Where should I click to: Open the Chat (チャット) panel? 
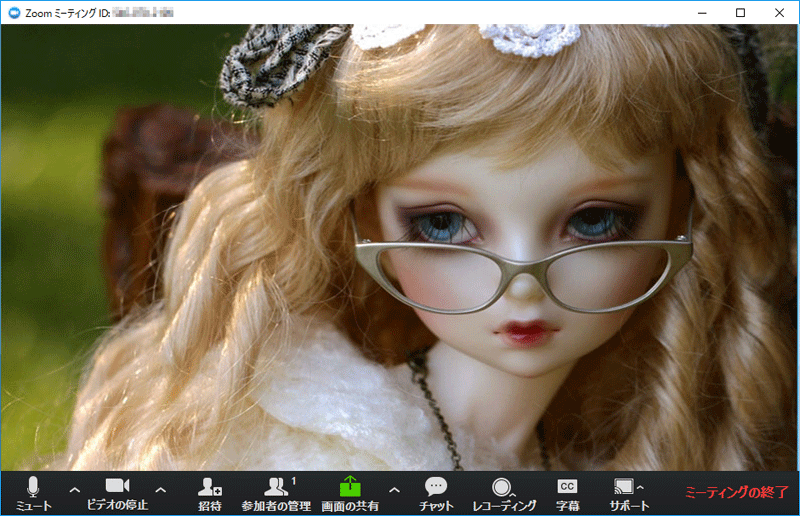point(436,492)
